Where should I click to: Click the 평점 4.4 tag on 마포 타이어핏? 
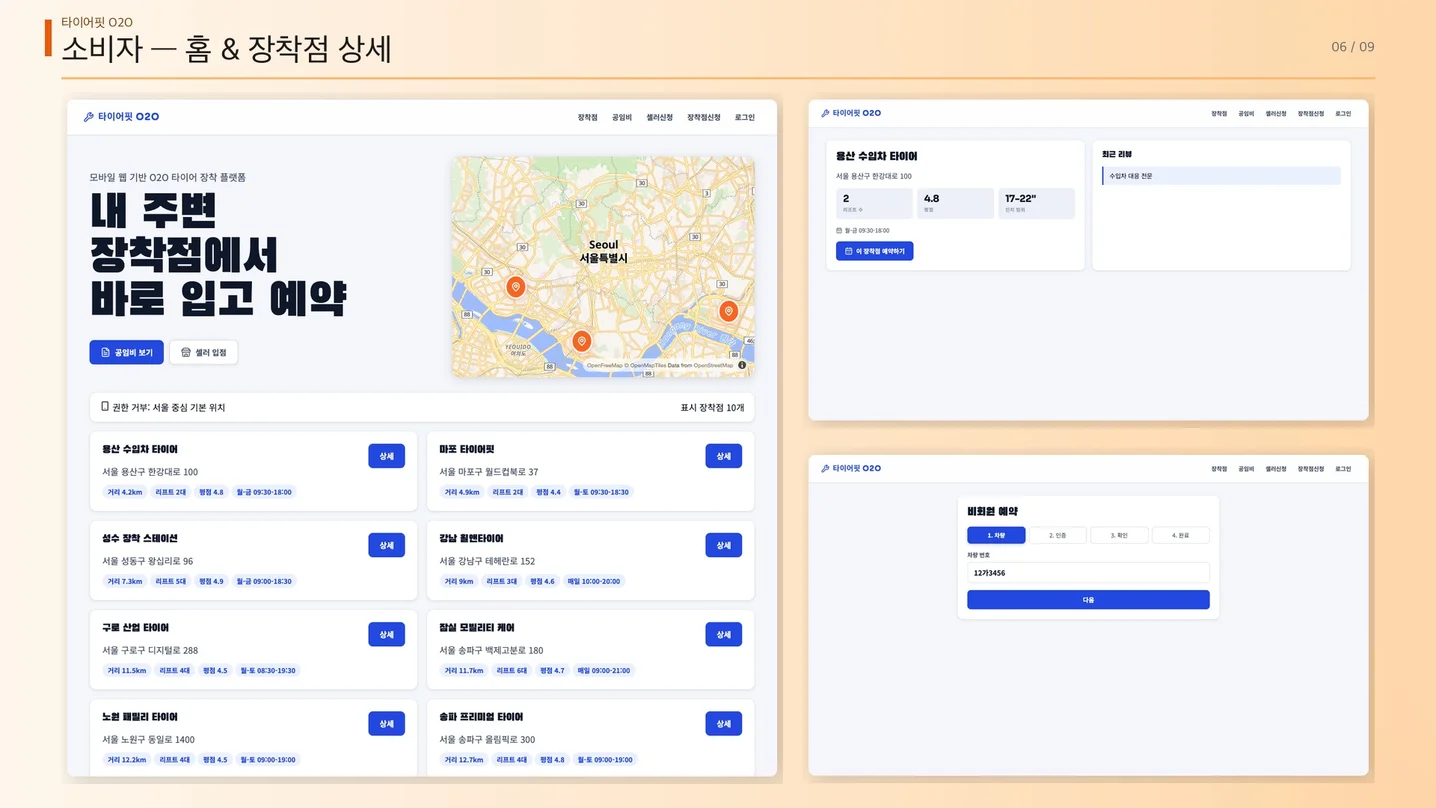(548, 492)
